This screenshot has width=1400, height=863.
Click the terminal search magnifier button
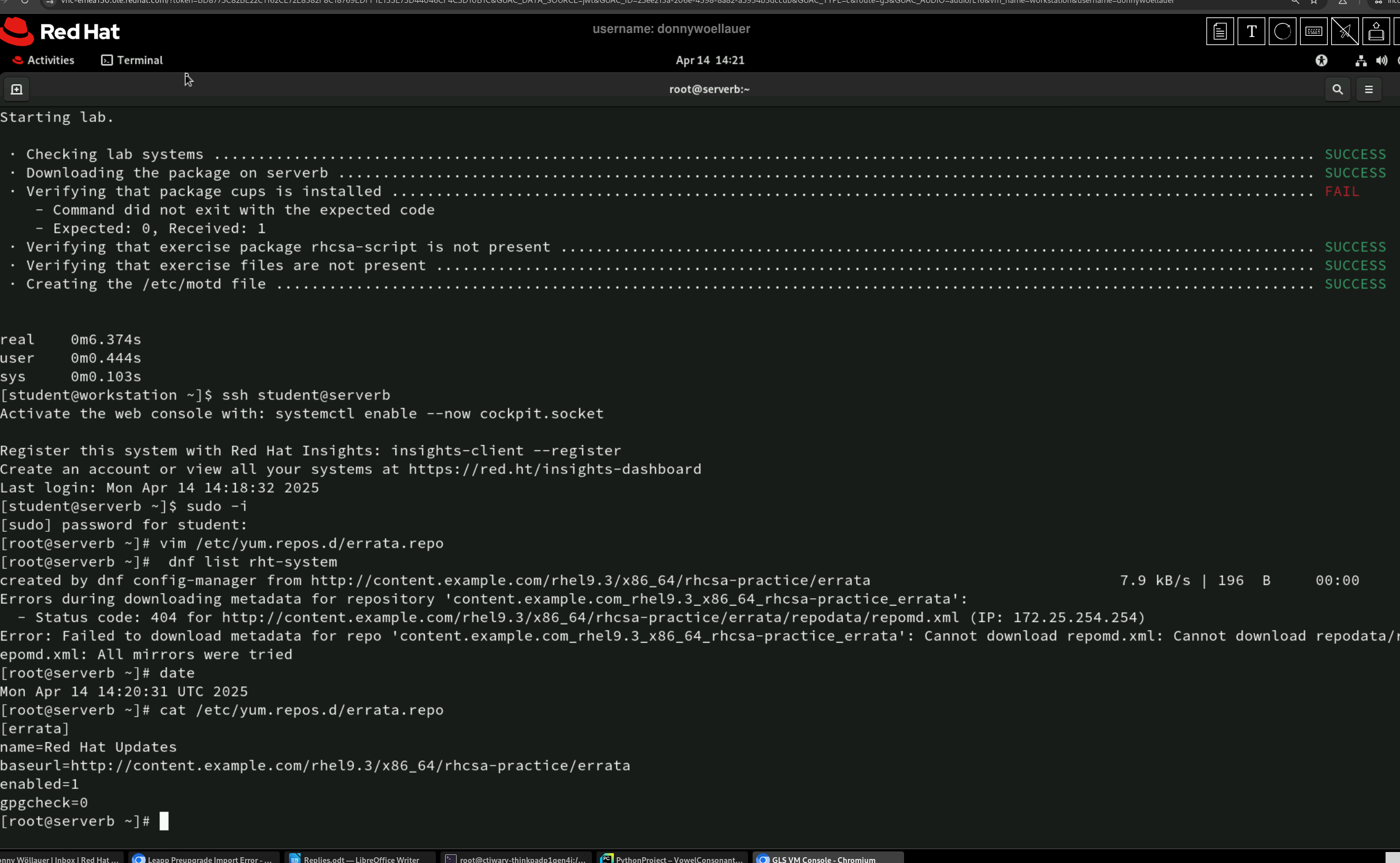[x=1338, y=89]
